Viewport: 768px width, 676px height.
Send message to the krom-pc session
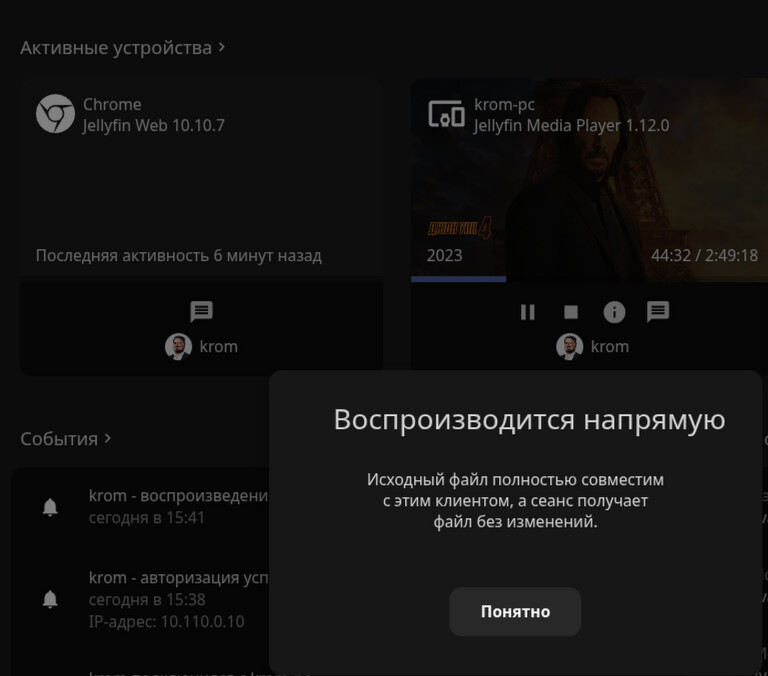click(657, 311)
